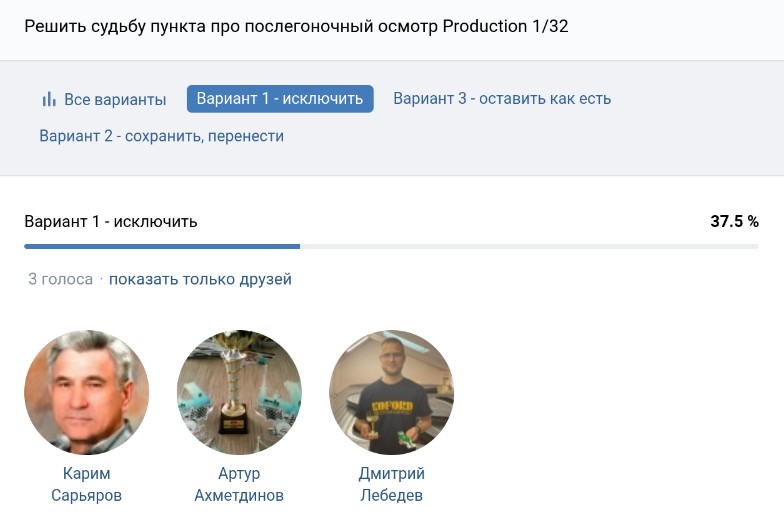Switch to the Все варианты tab

[115, 99]
